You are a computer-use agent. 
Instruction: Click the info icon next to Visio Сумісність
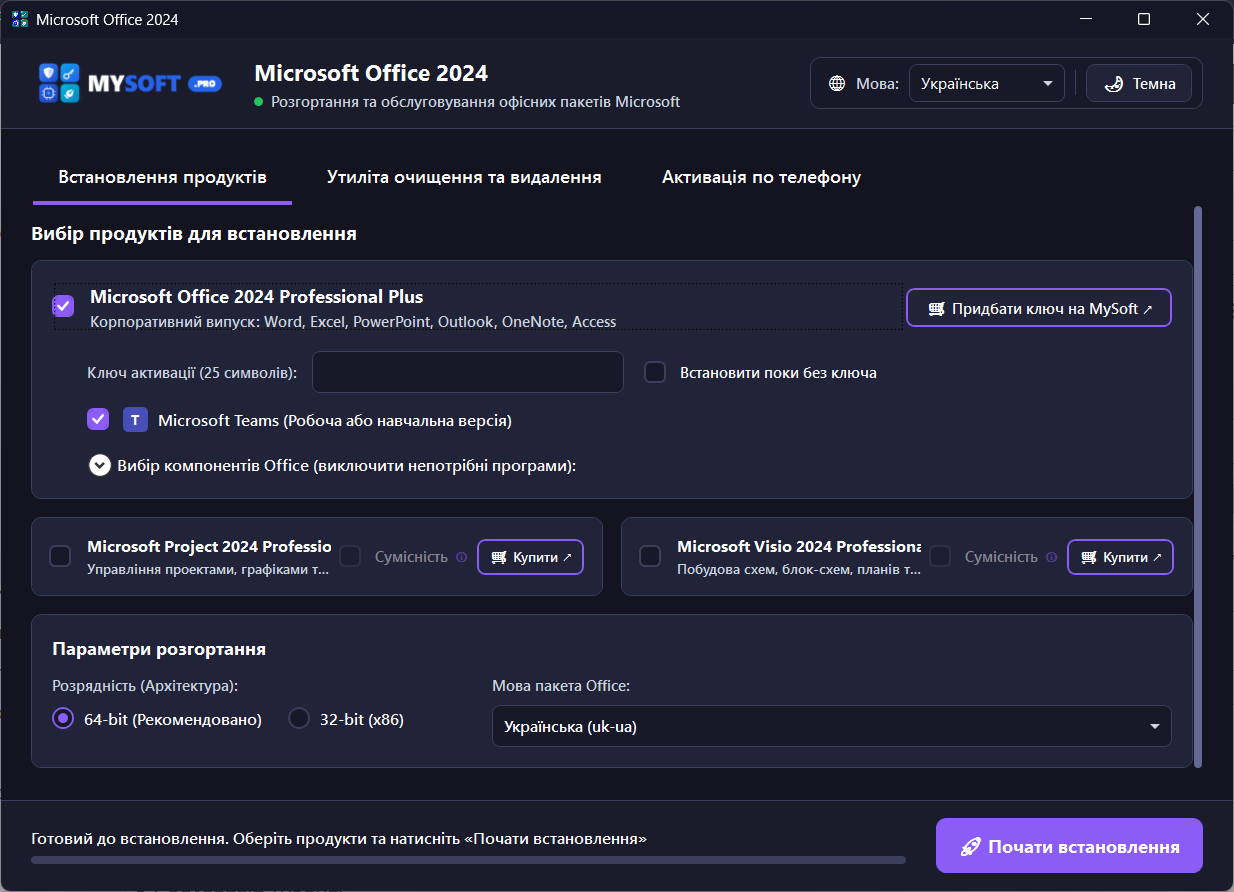(1051, 557)
